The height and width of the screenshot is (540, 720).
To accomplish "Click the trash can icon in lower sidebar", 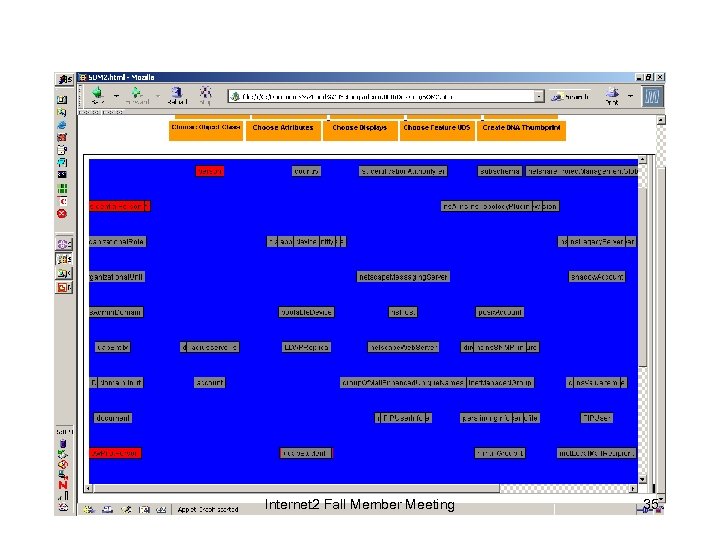I will point(63,444).
